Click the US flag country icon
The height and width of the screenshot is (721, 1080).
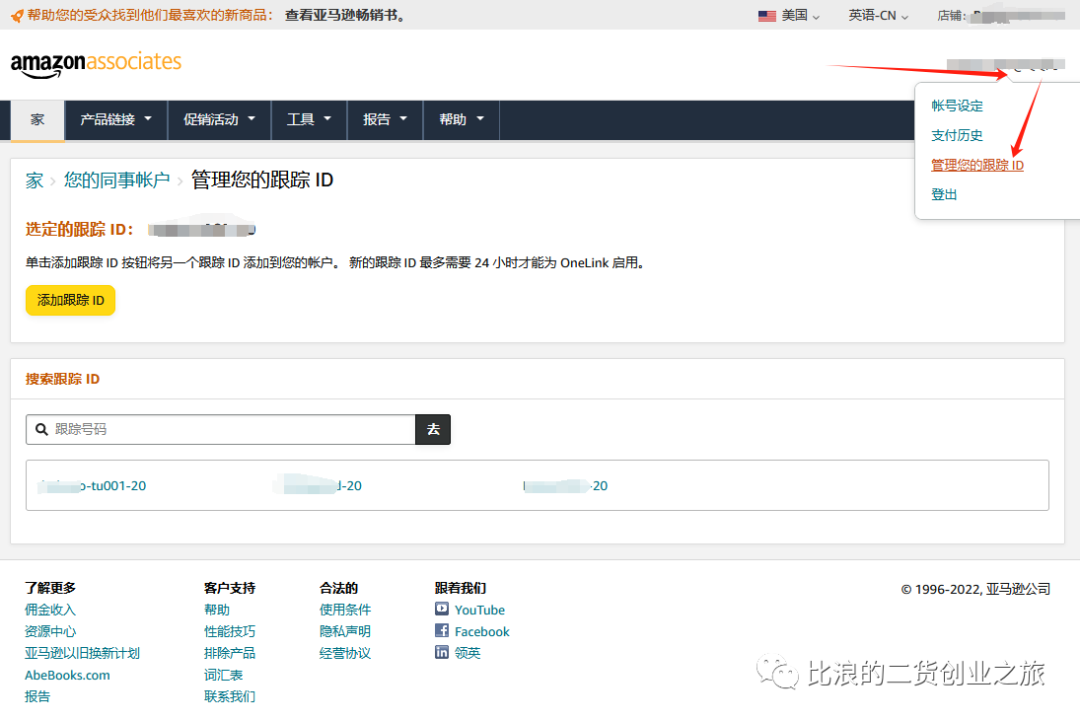tap(767, 16)
